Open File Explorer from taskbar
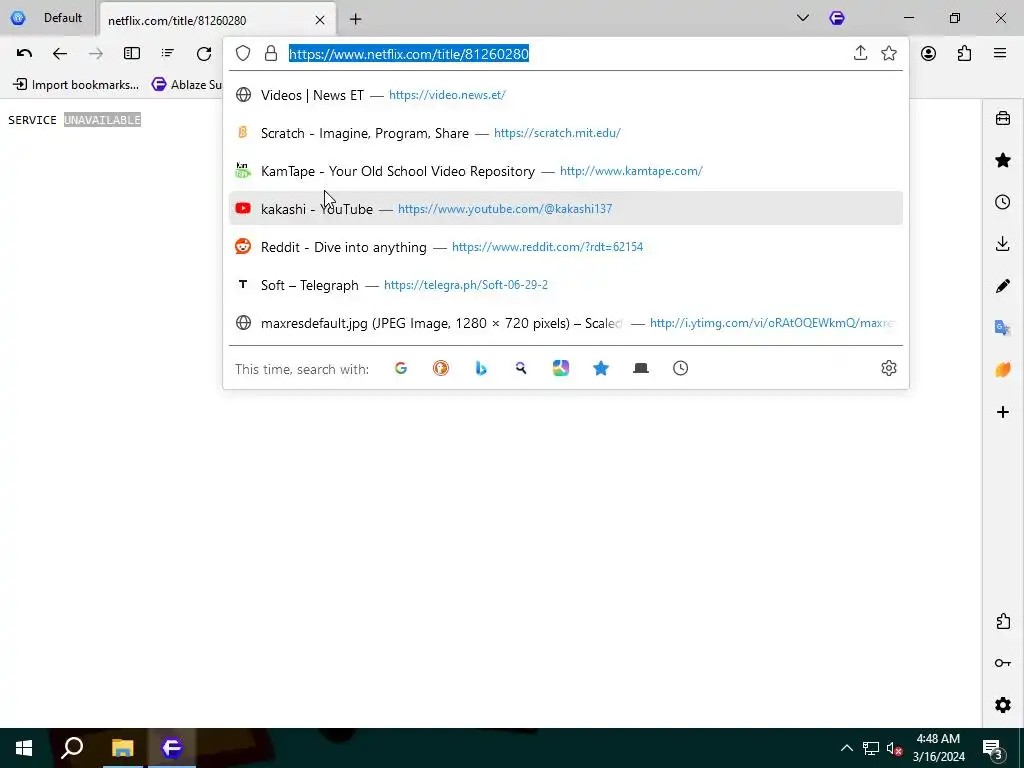This screenshot has height=768, width=1024. [122, 748]
